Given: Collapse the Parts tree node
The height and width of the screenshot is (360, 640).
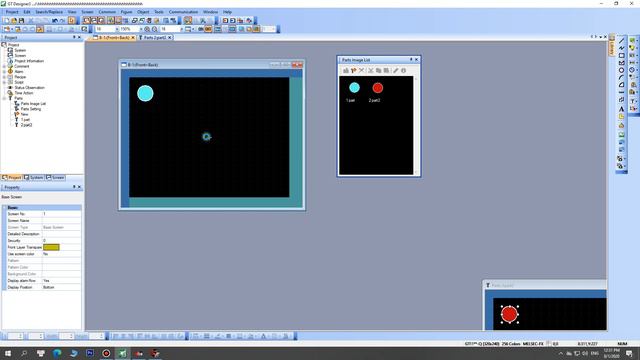Looking at the screenshot, I should pyautogui.click(x=4, y=98).
